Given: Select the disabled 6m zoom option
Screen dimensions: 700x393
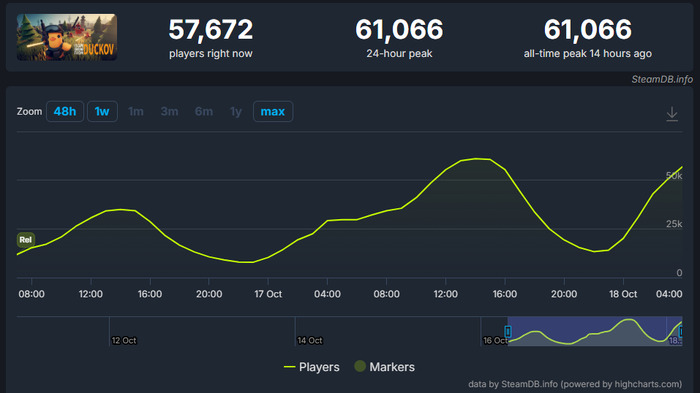Looking at the screenshot, I should coord(204,111).
